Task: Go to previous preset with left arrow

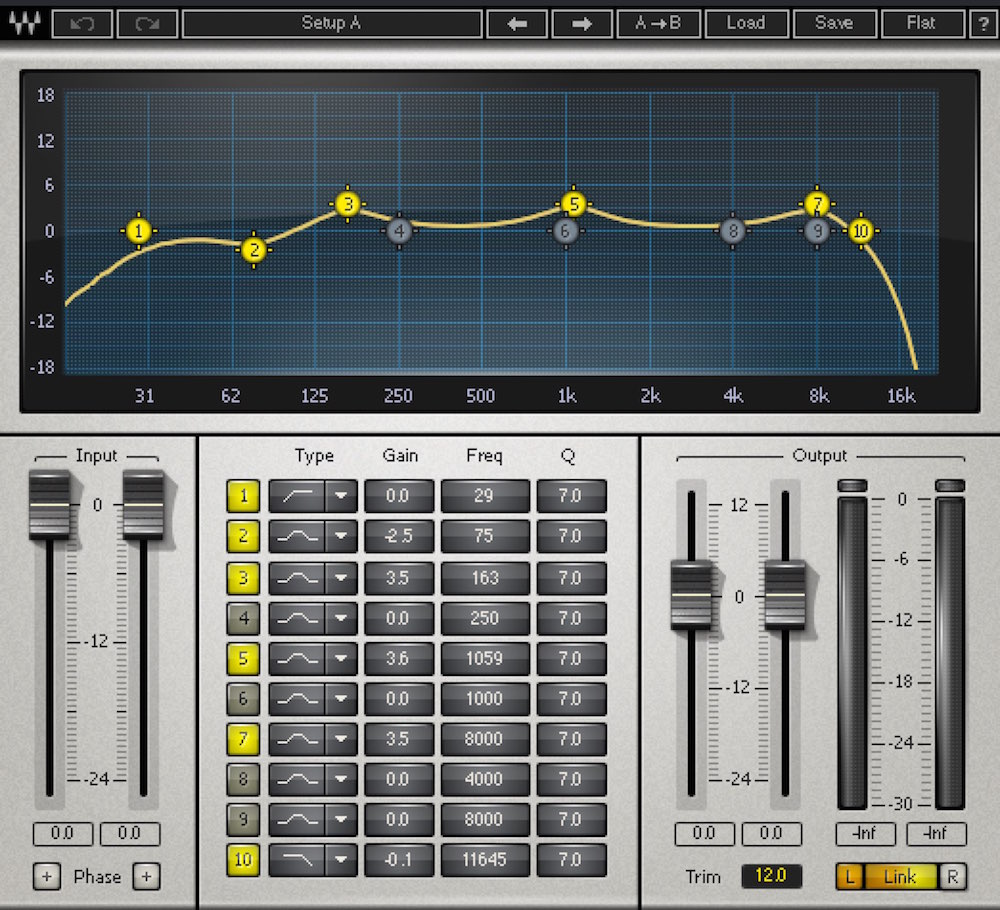Action: [517, 24]
